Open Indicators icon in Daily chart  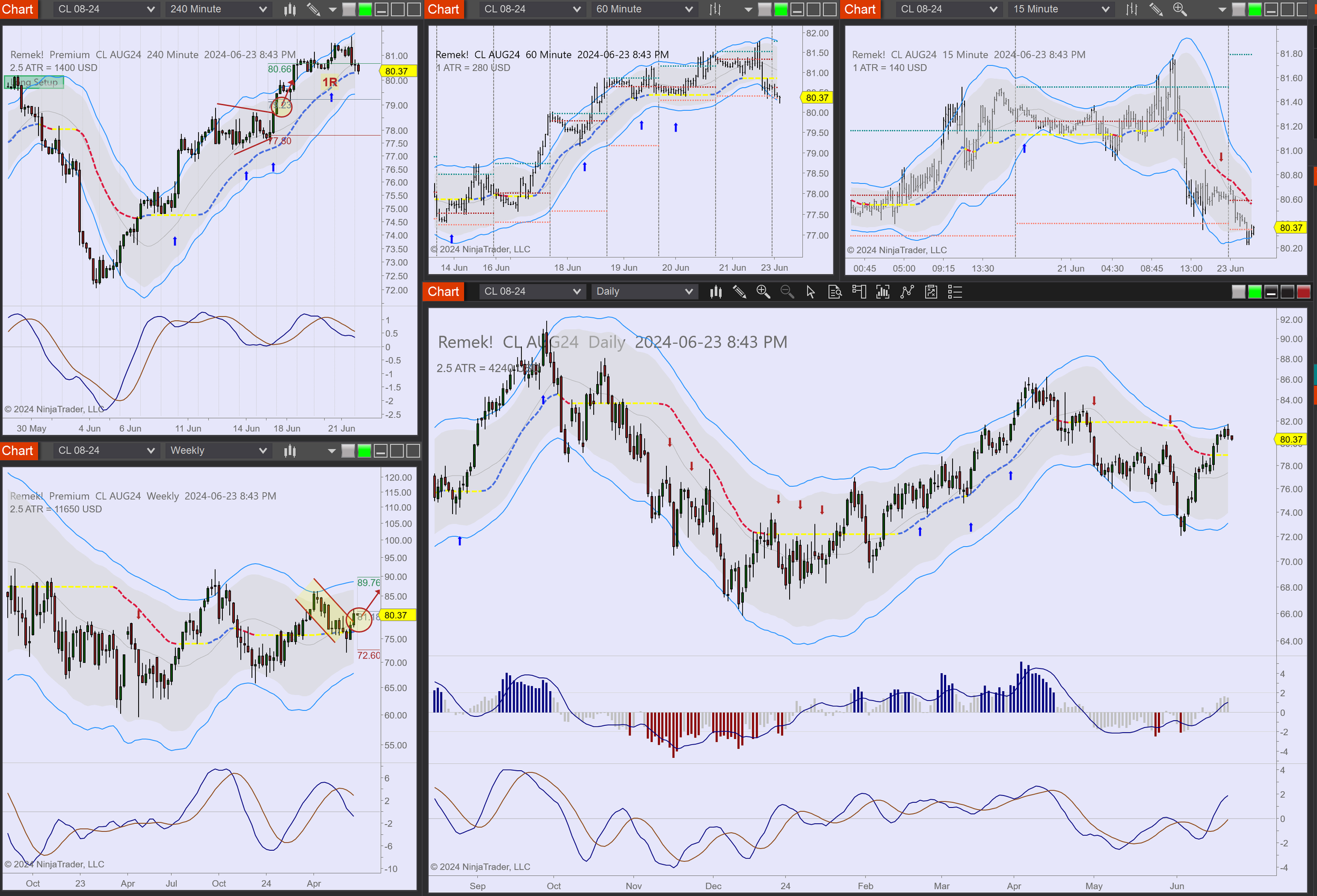click(x=907, y=291)
